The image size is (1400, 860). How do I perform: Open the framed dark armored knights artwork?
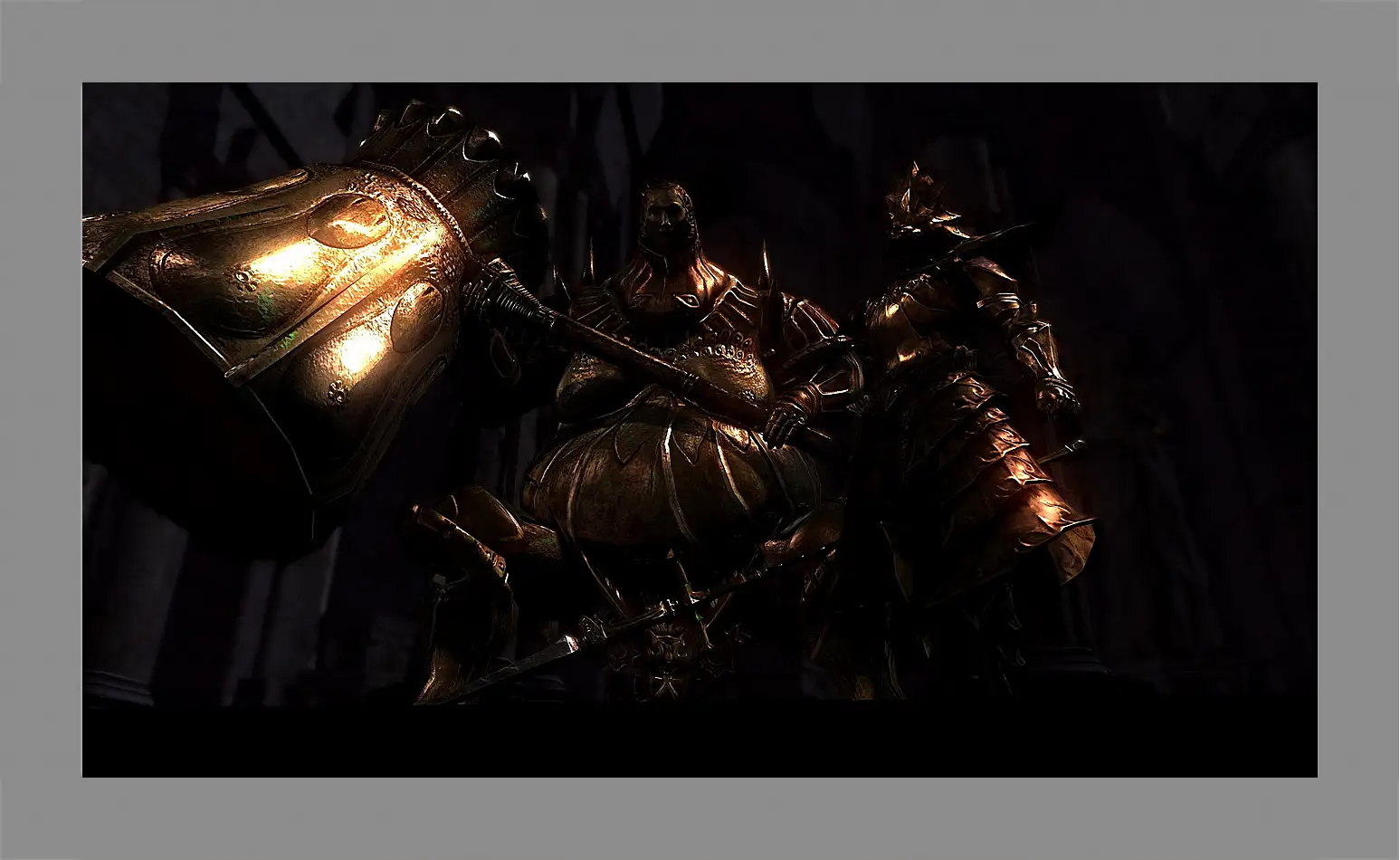(x=700, y=430)
